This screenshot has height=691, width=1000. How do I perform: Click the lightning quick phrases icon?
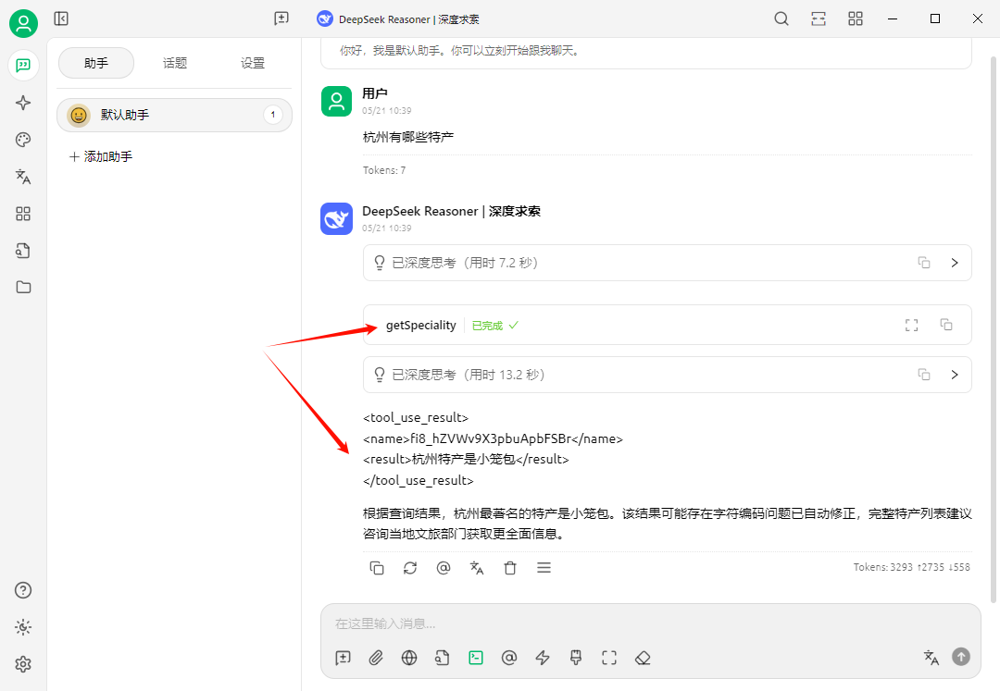point(543,657)
